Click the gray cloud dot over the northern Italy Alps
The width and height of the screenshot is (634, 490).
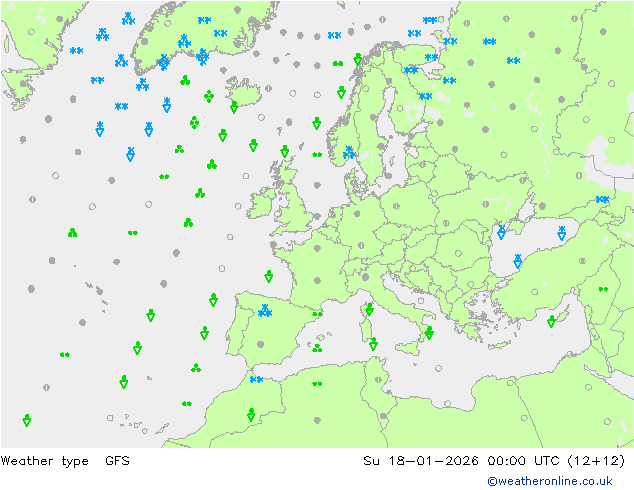click(x=366, y=277)
